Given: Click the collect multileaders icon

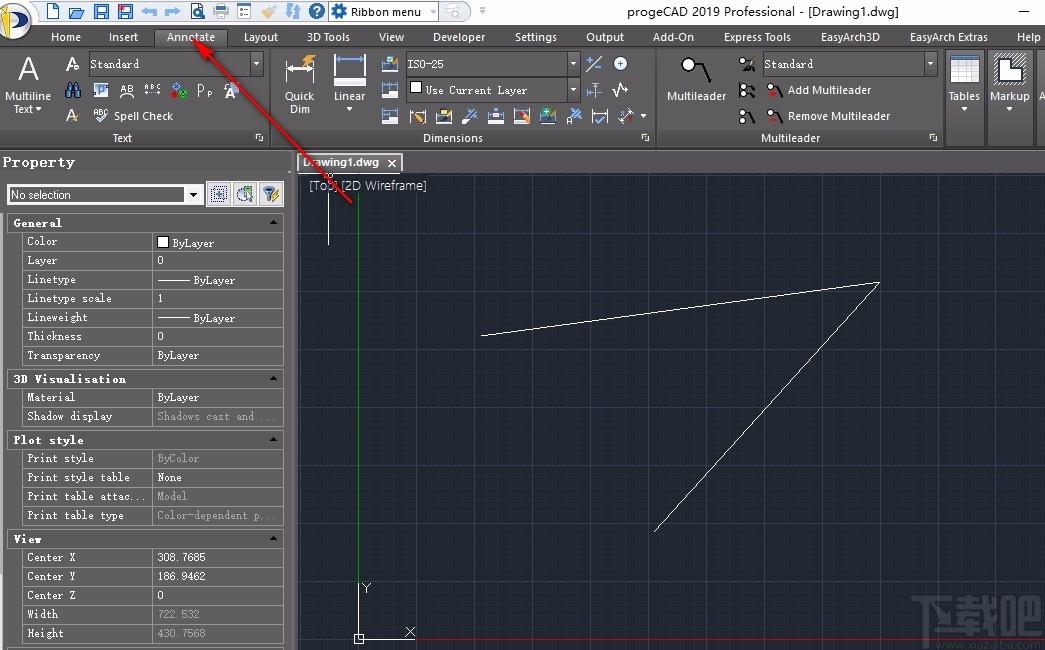Looking at the screenshot, I should point(747,116).
